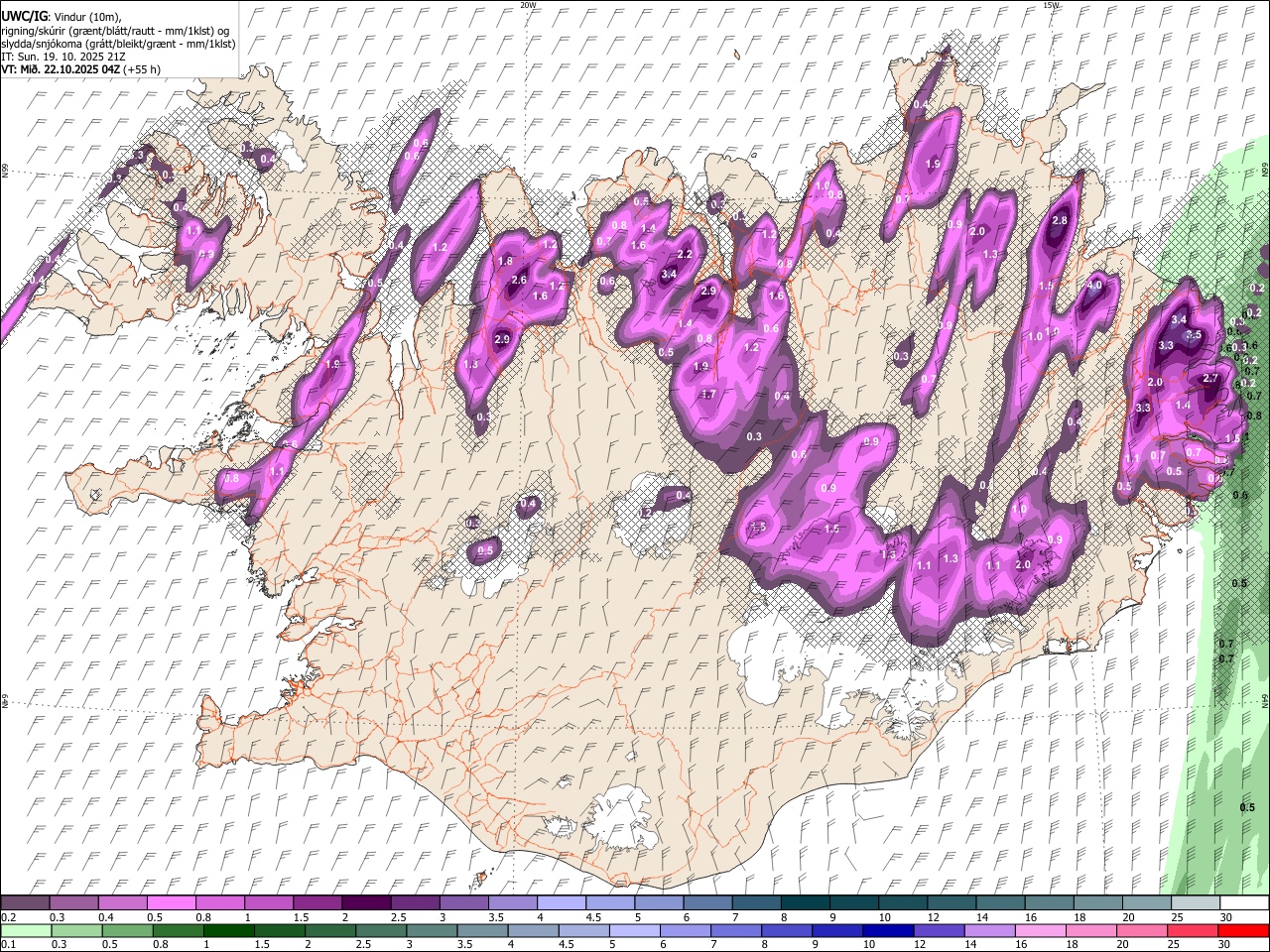Click the dusky purple 0.2 swatch opening the legend

(25, 902)
